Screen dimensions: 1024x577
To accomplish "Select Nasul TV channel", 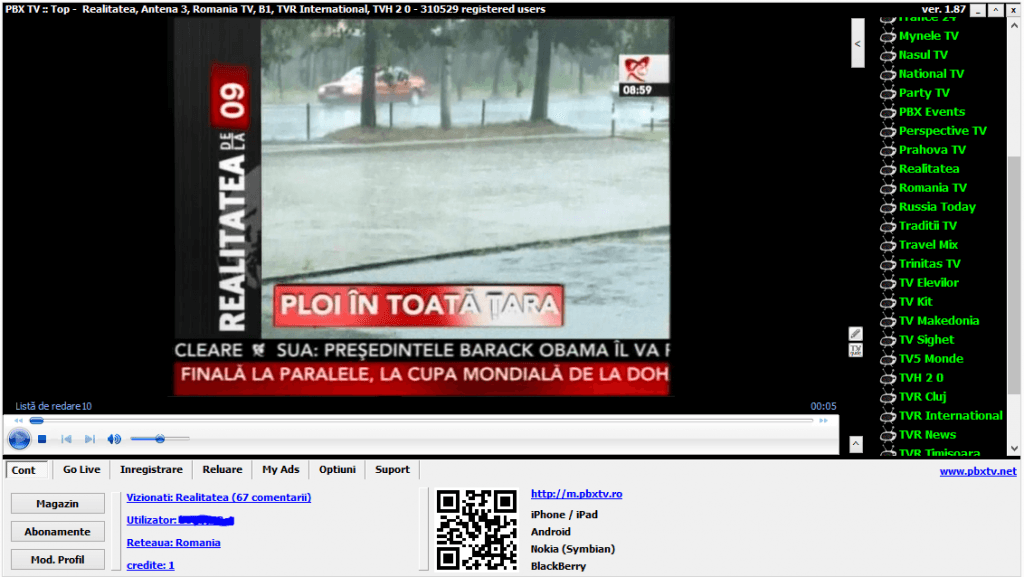I will point(923,55).
